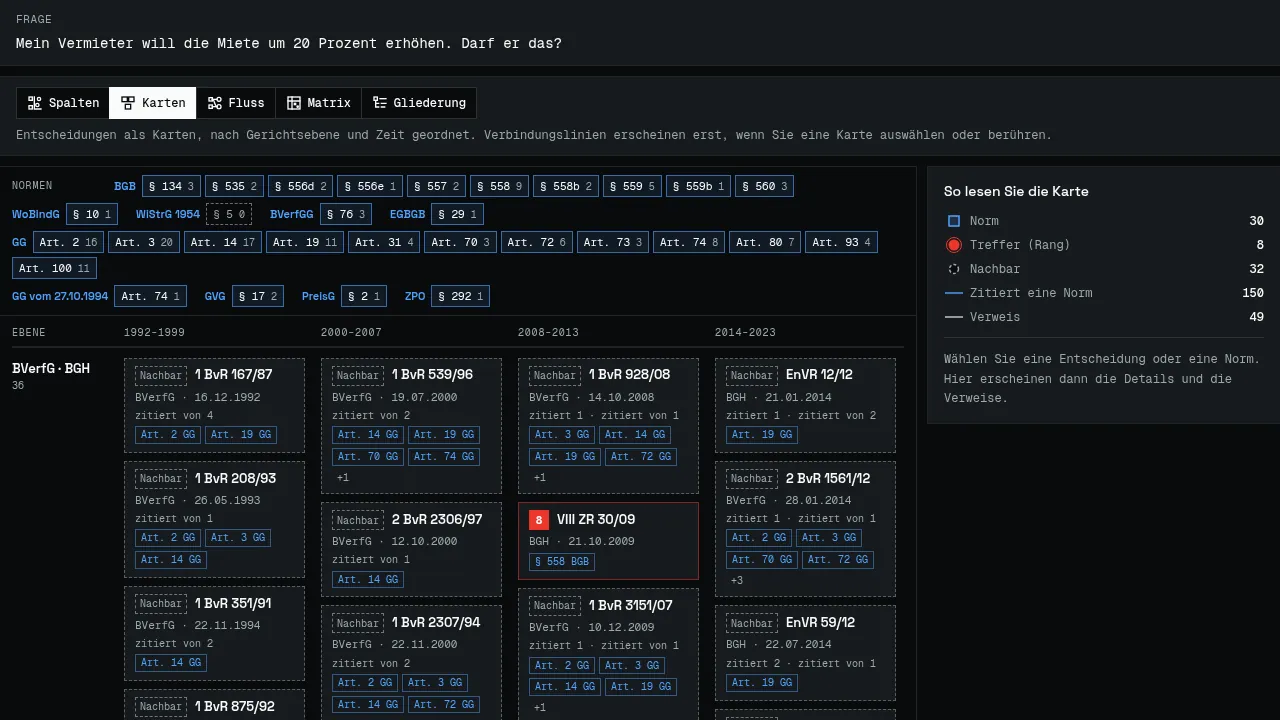Expand +1 more norms in 1 BvR 3151/07
1280x720 pixels.
(x=540, y=708)
